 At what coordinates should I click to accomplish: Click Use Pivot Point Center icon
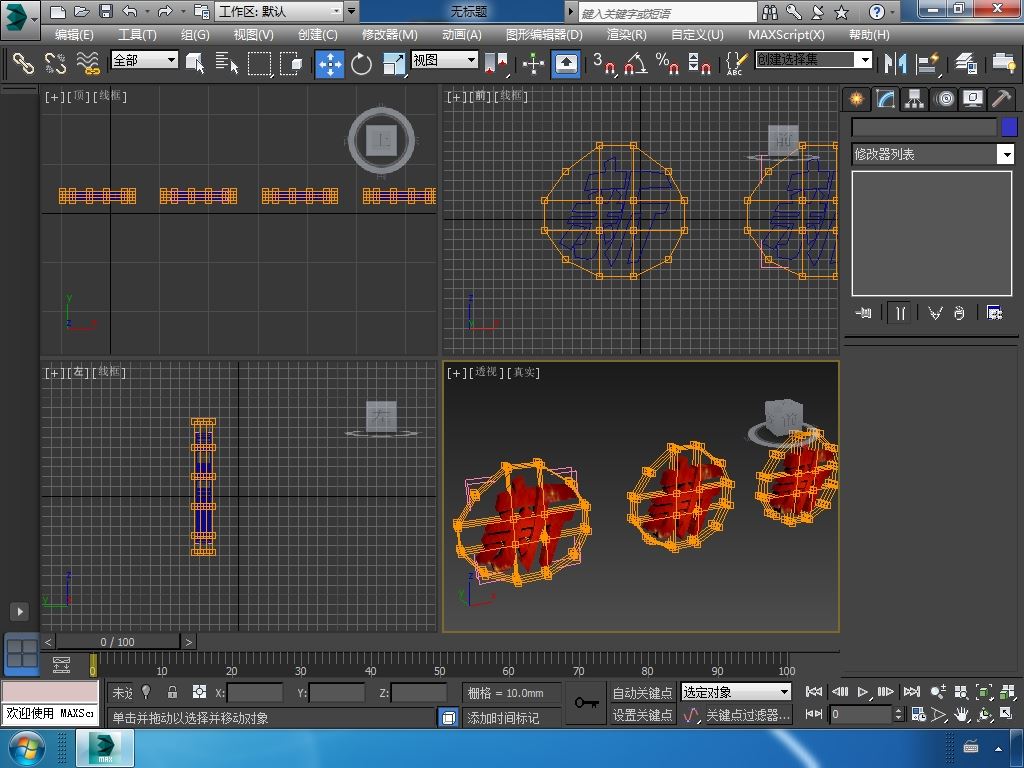(x=496, y=63)
